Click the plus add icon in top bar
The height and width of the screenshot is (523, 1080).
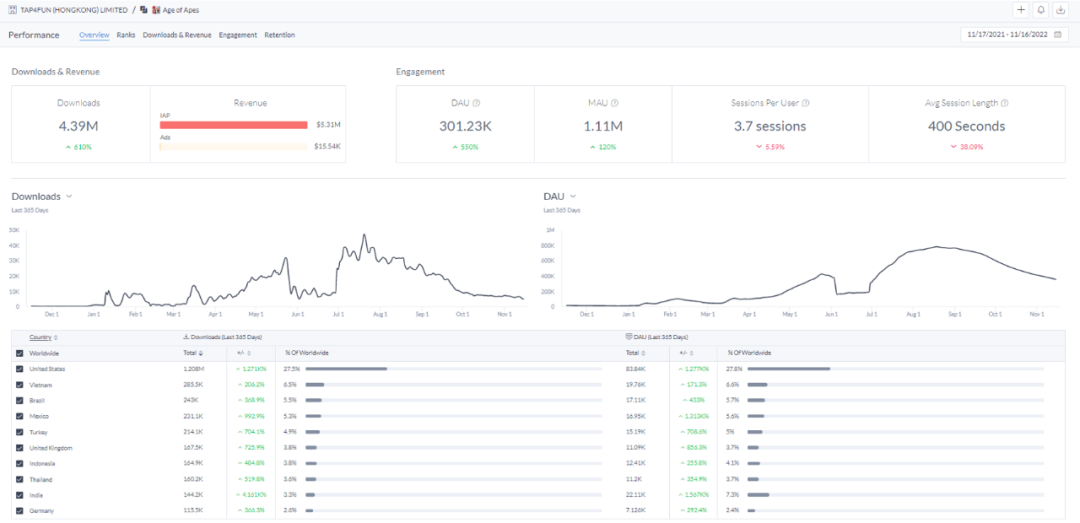click(x=1021, y=10)
